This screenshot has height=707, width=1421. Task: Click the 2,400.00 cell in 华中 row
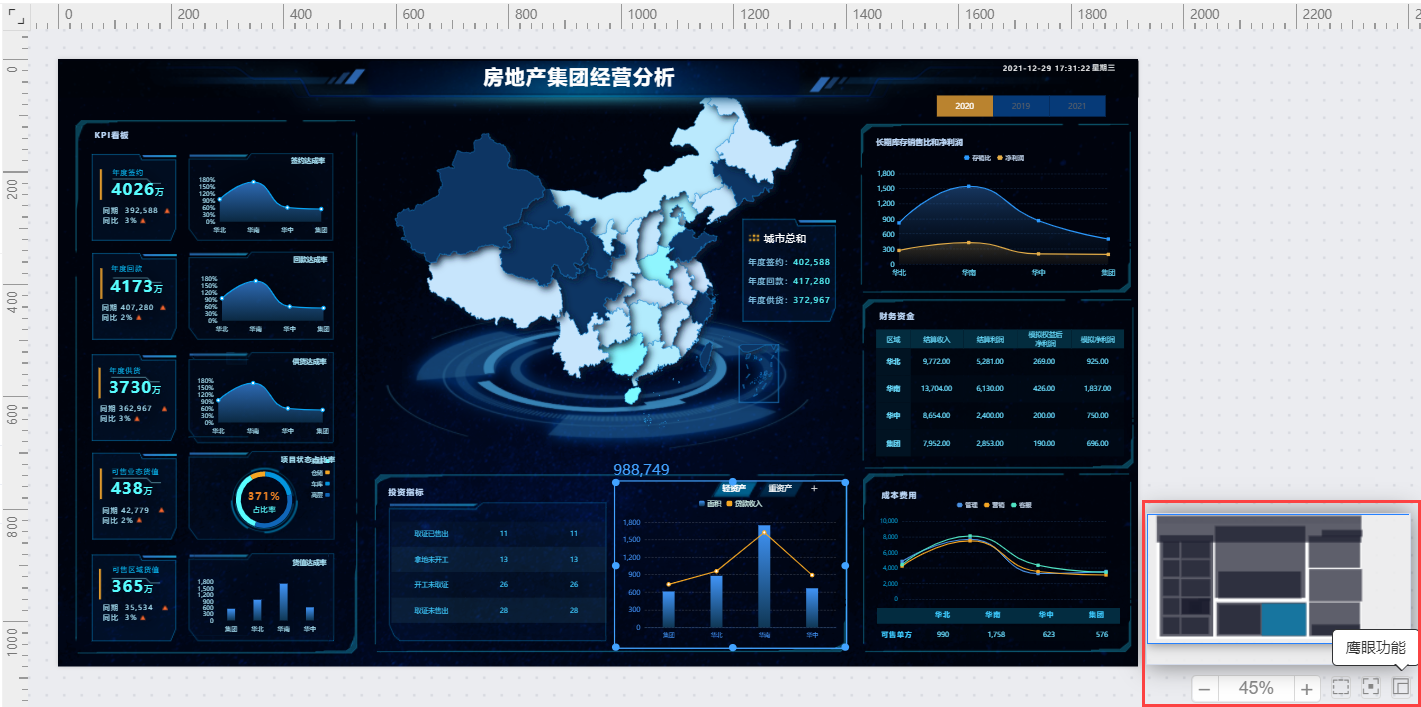[x=990, y=415]
